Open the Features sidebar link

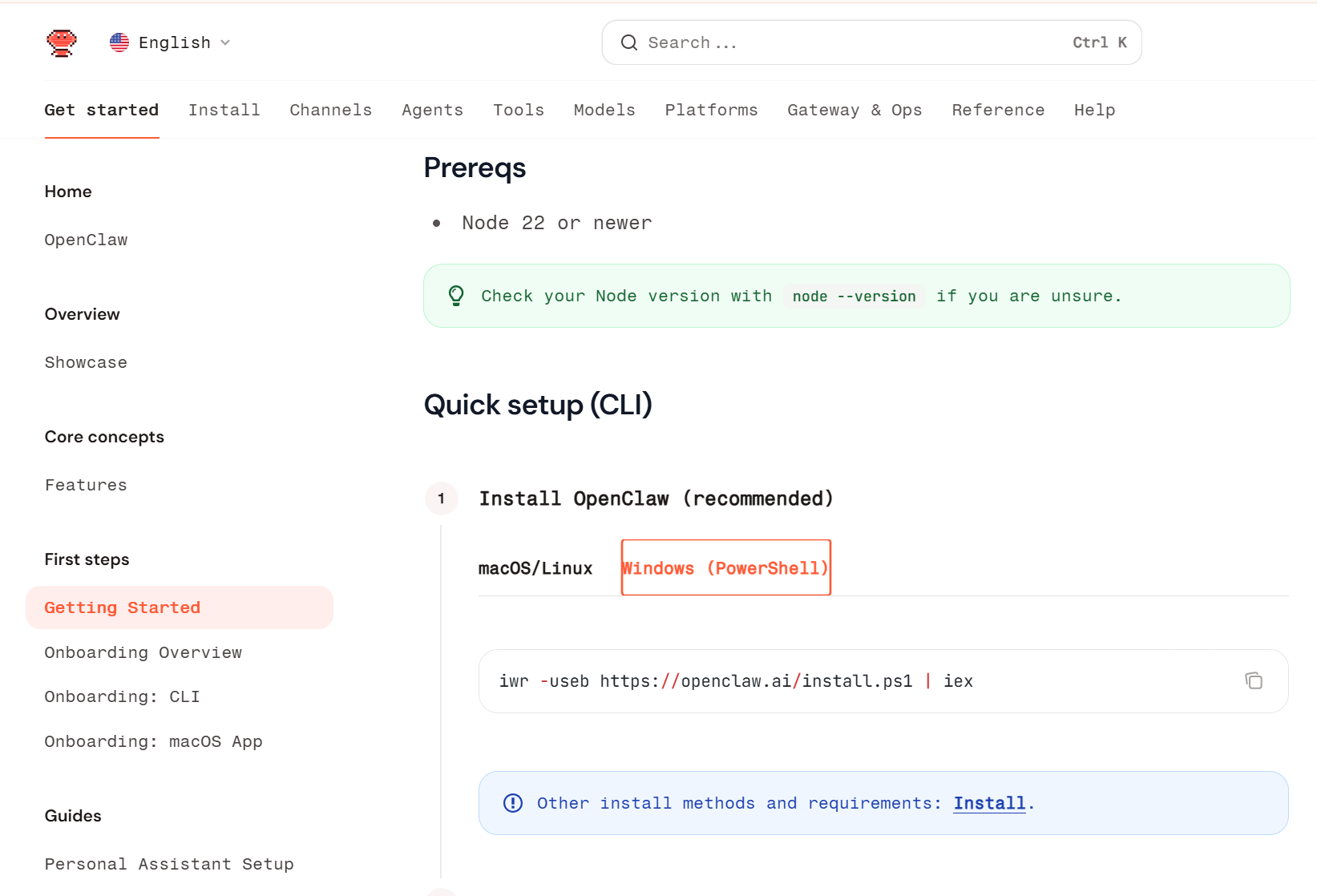coord(87,485)
